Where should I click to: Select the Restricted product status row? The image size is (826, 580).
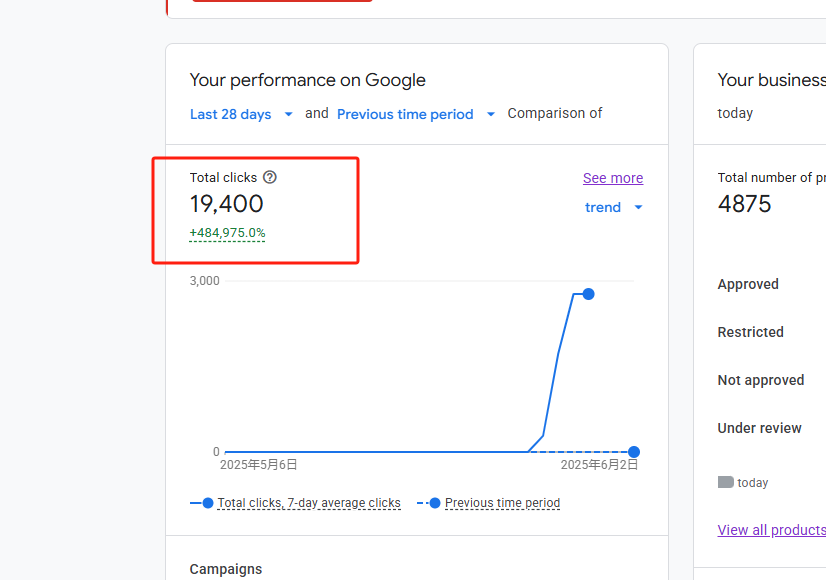pyautogui.click(x=750, y=332)
